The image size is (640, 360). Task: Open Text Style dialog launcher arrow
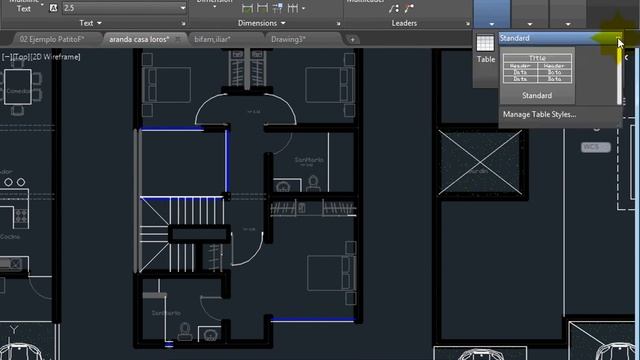click(183, 24)
